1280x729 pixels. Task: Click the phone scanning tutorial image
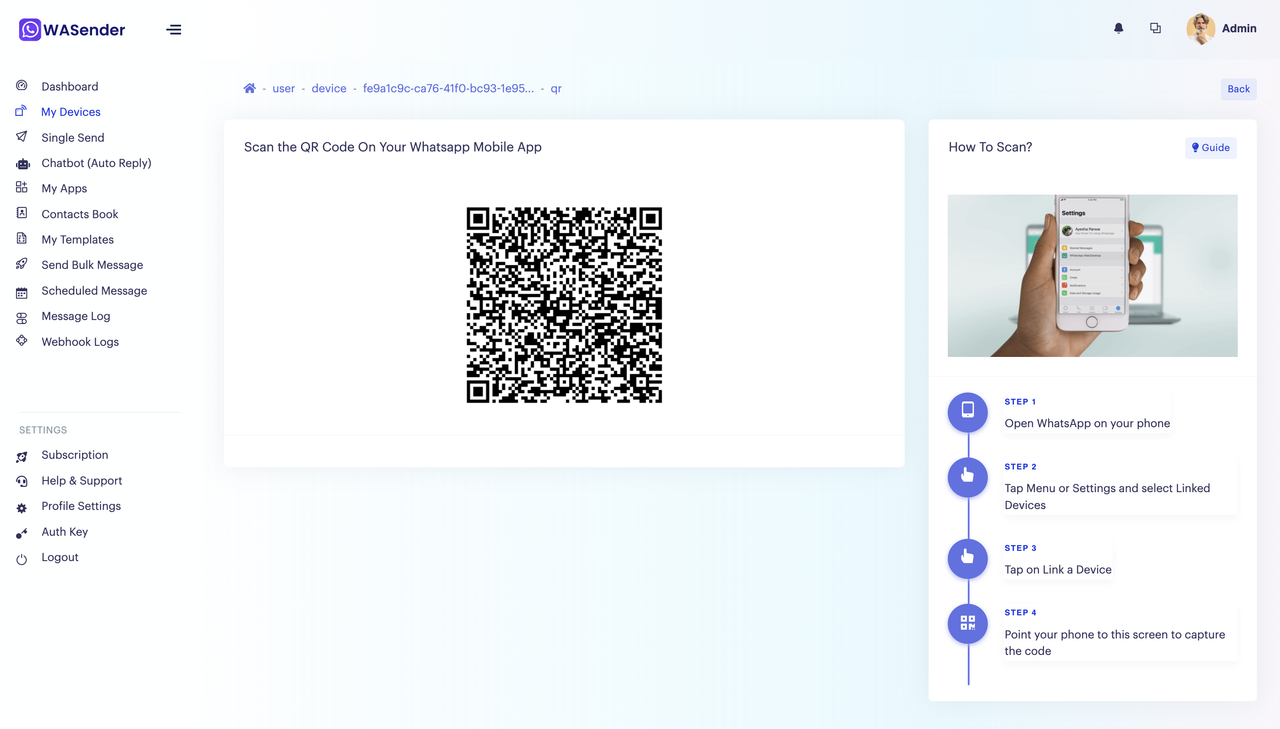click(x=1093, y=276)
